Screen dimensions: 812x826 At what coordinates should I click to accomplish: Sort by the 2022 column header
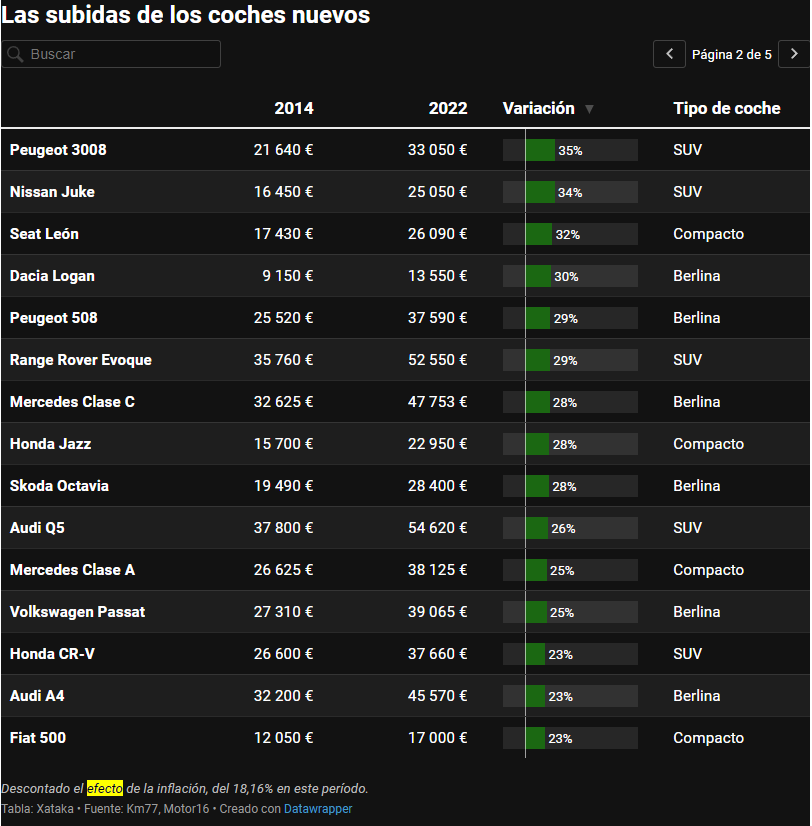point(448,109)
